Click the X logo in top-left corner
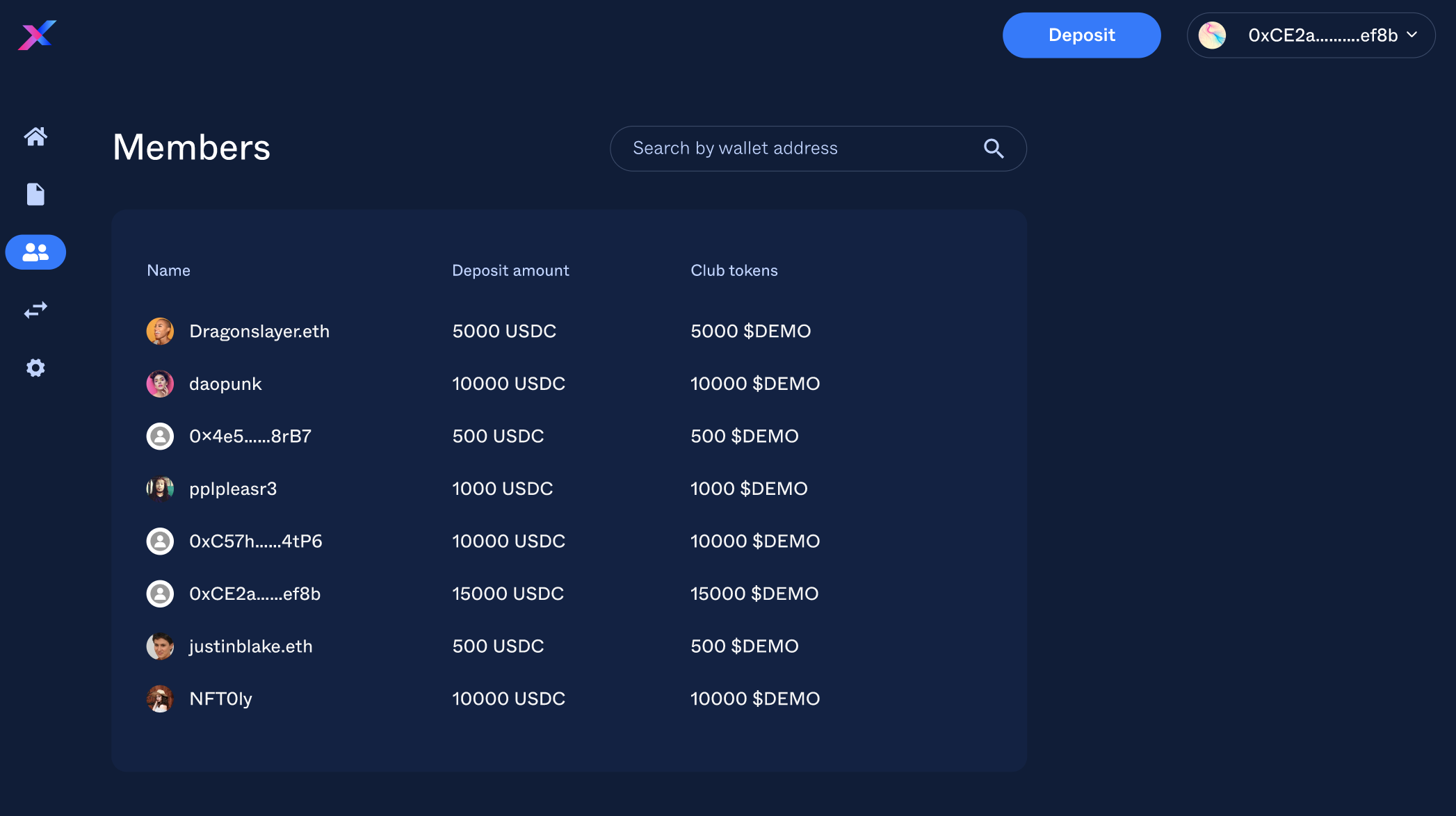The image size is (1456, 816). 37,35
